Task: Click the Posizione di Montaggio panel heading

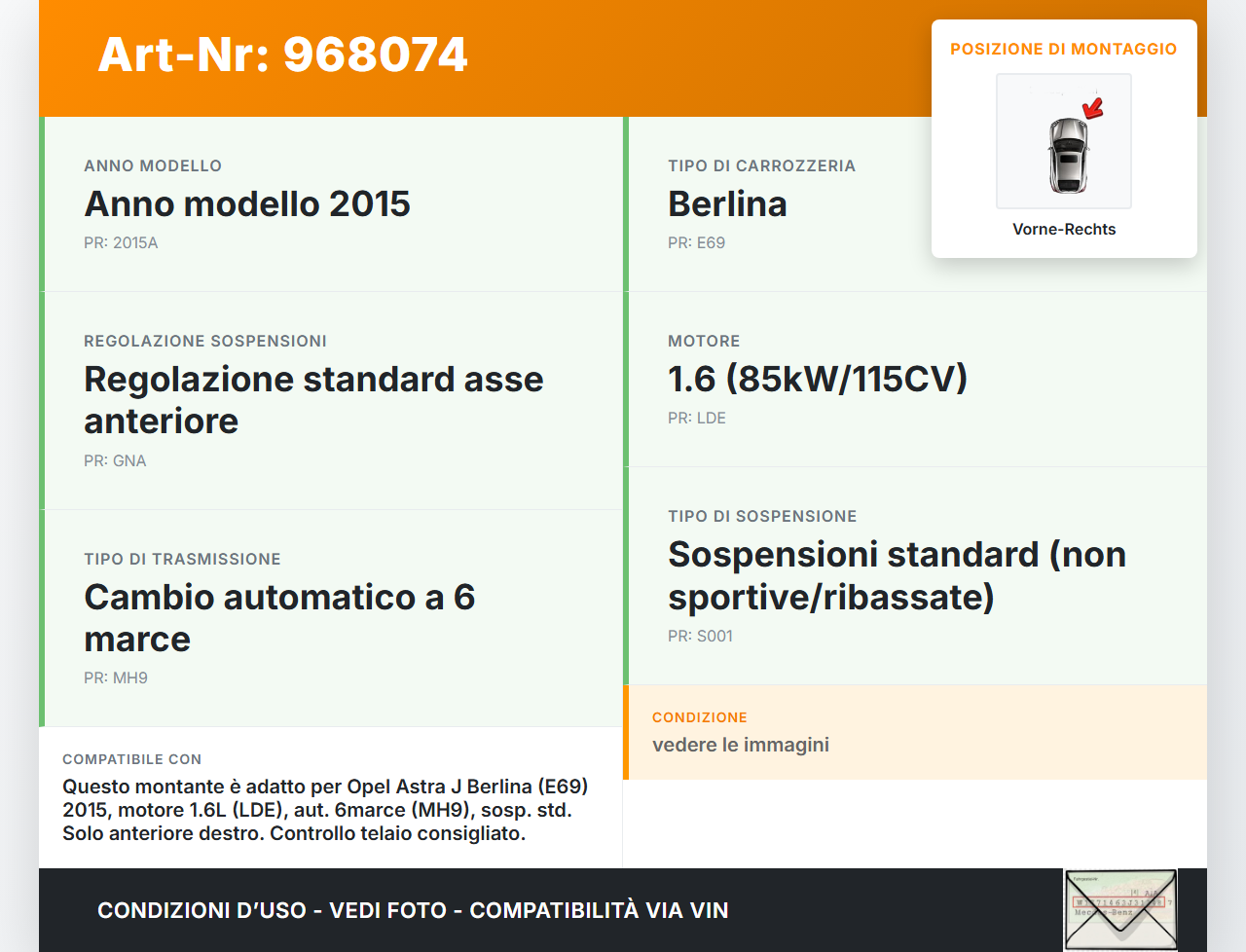Action: 1063,49
